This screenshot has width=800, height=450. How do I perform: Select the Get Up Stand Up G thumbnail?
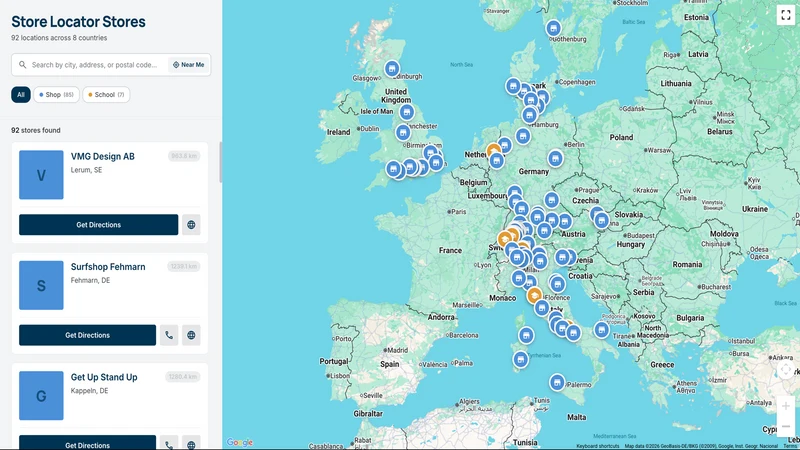pyautogui.click(x=41, y=395)
